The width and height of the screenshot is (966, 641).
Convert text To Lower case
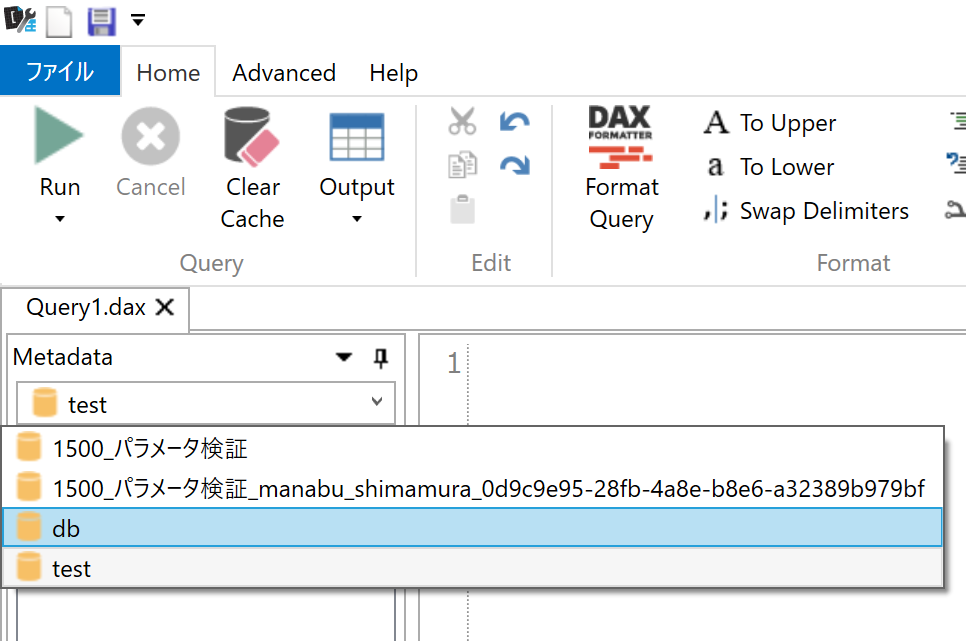[770, 166]
